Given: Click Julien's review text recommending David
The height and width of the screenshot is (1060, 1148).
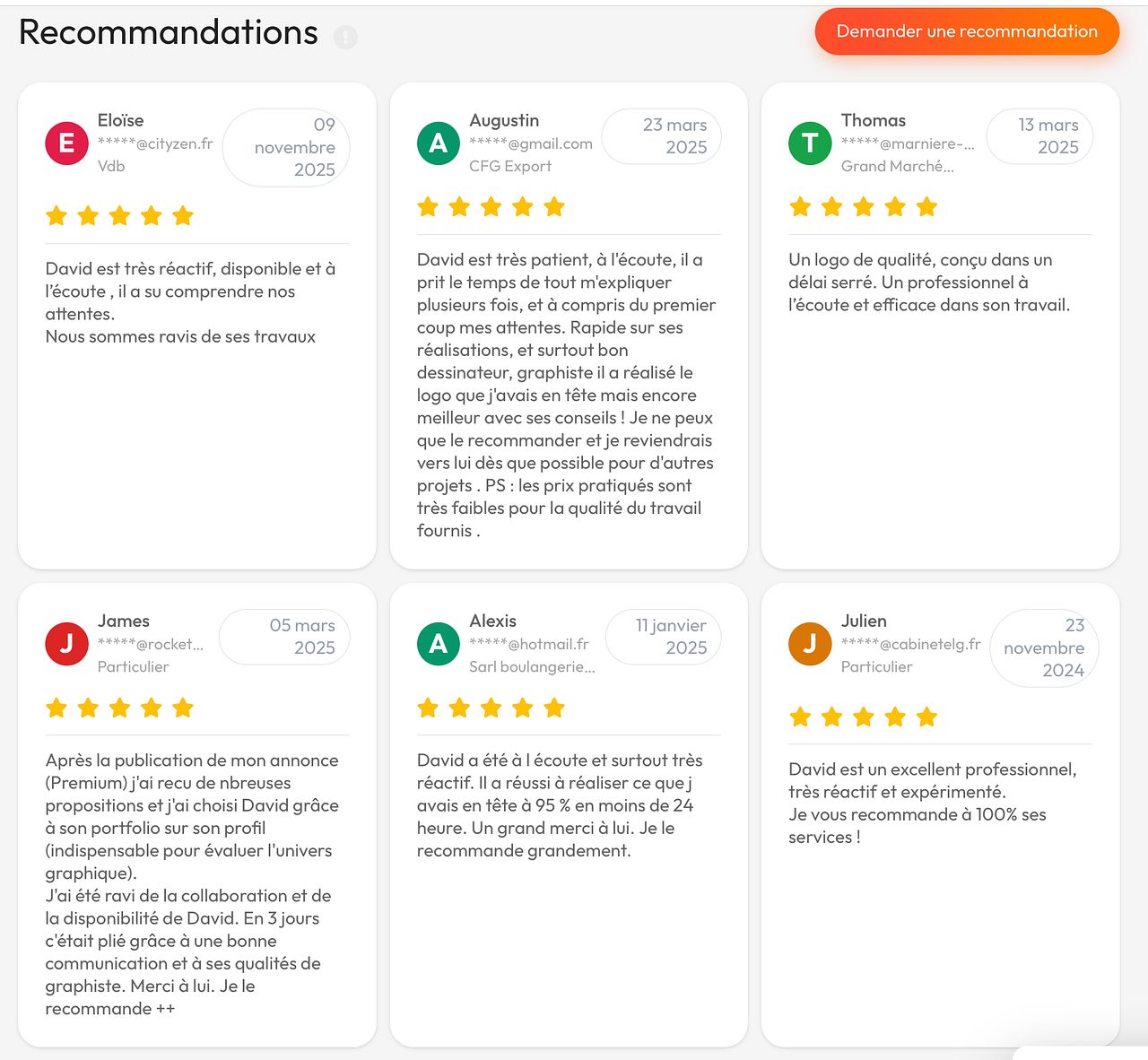Looking at the screenshot, I should [932, 803].
